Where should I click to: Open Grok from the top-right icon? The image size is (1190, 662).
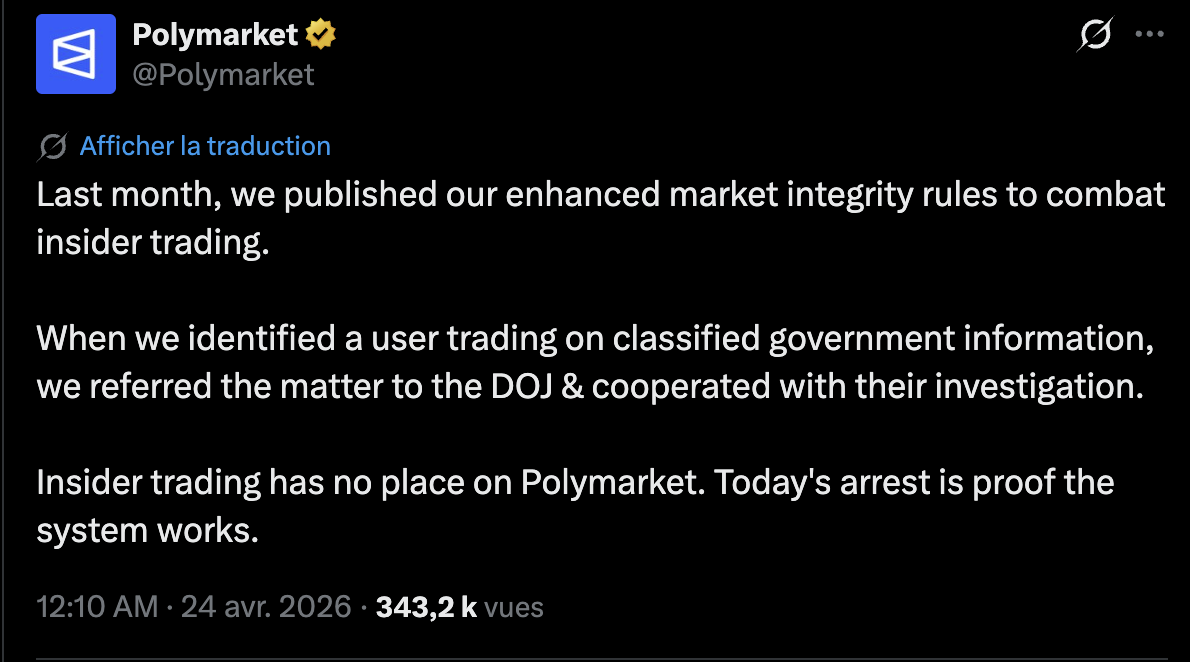coord(1095,36)
